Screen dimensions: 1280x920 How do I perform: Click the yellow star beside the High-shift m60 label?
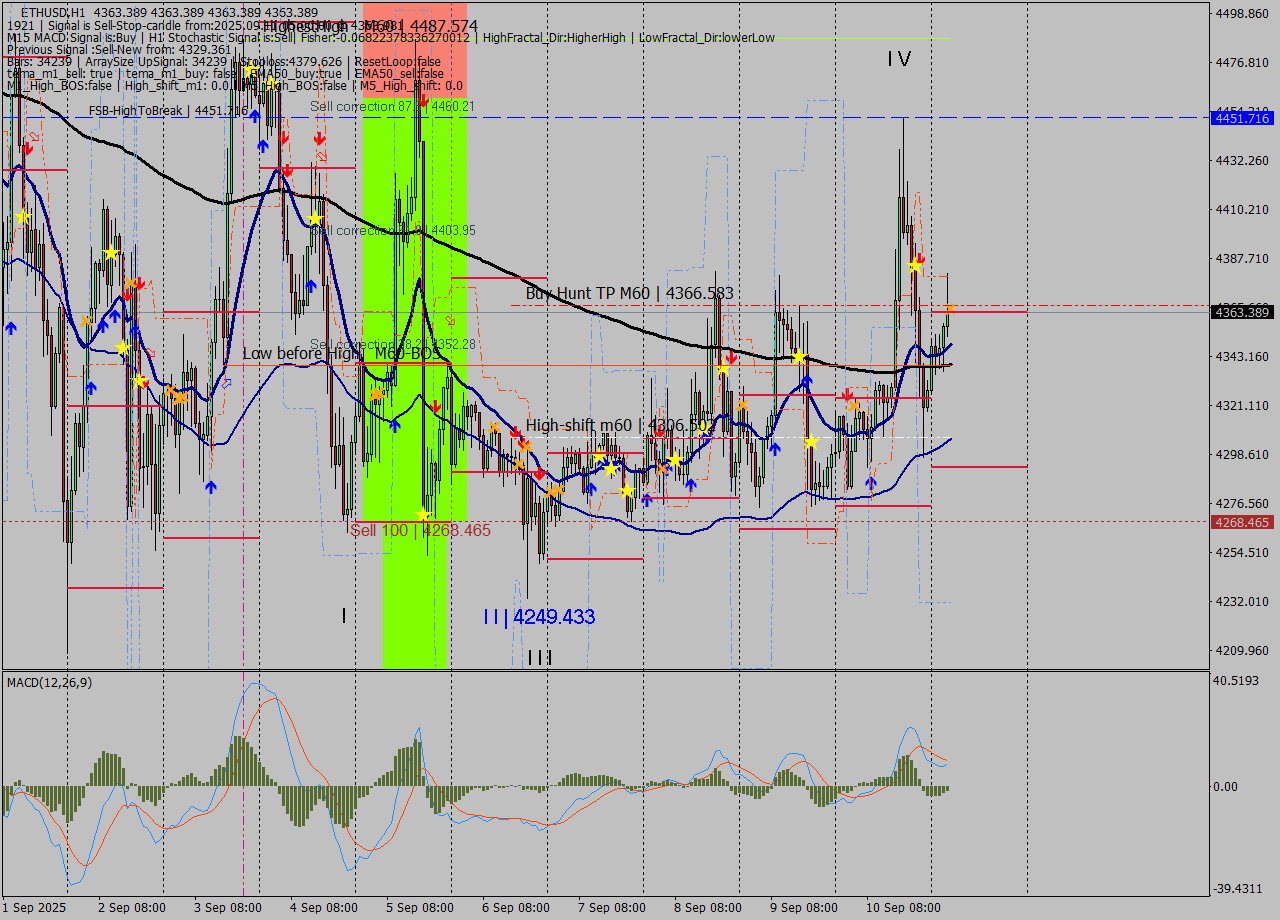[x=703, y=425]
